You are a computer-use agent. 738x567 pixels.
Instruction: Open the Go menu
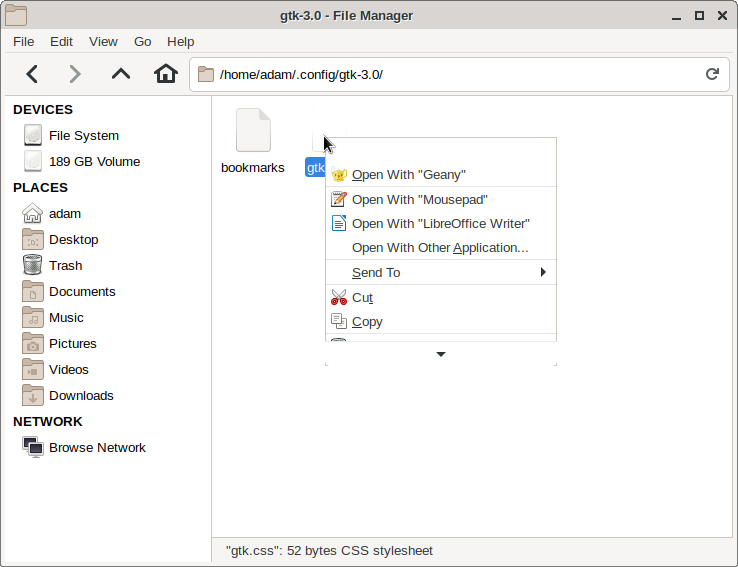(143, 41)
